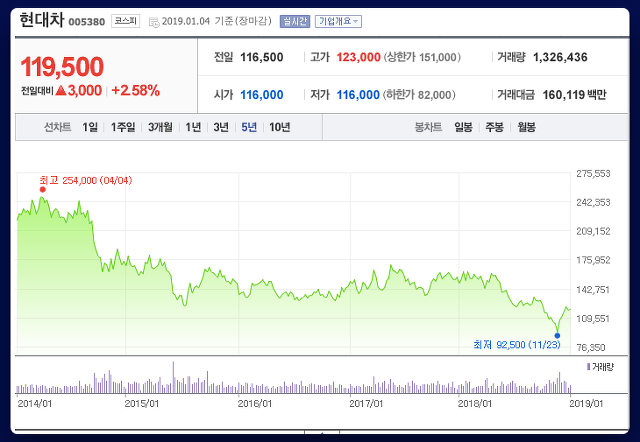This screenshot has height=442, width=640.
Task: Click the 242,353 price axis label
Action: tap(593, 202)
